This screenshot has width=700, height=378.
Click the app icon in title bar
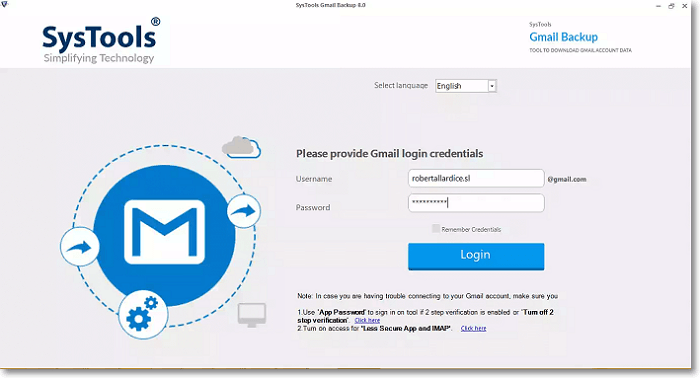point(4,4)
